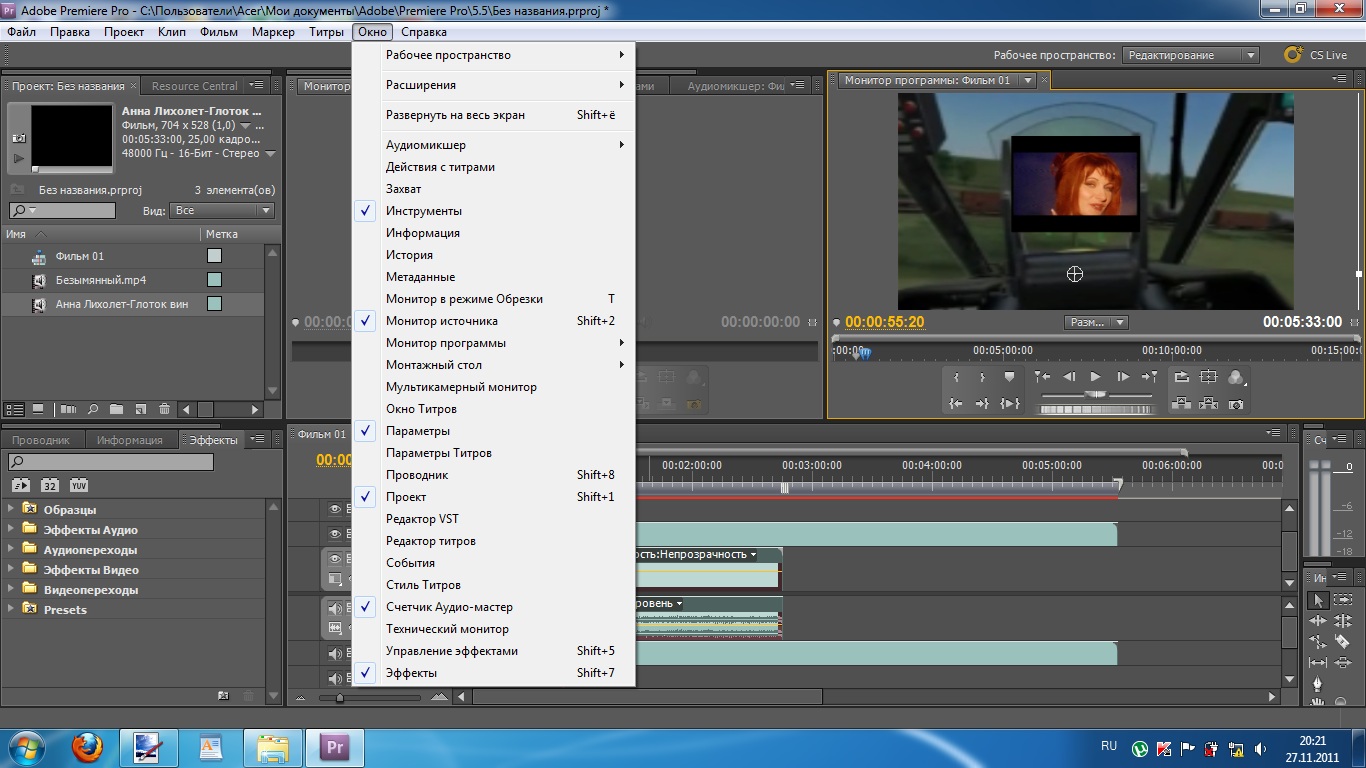1366x768 pixels.
Task: Toggle Счетчик Аудио-мастер in the menu
Action: click(494, 607)
